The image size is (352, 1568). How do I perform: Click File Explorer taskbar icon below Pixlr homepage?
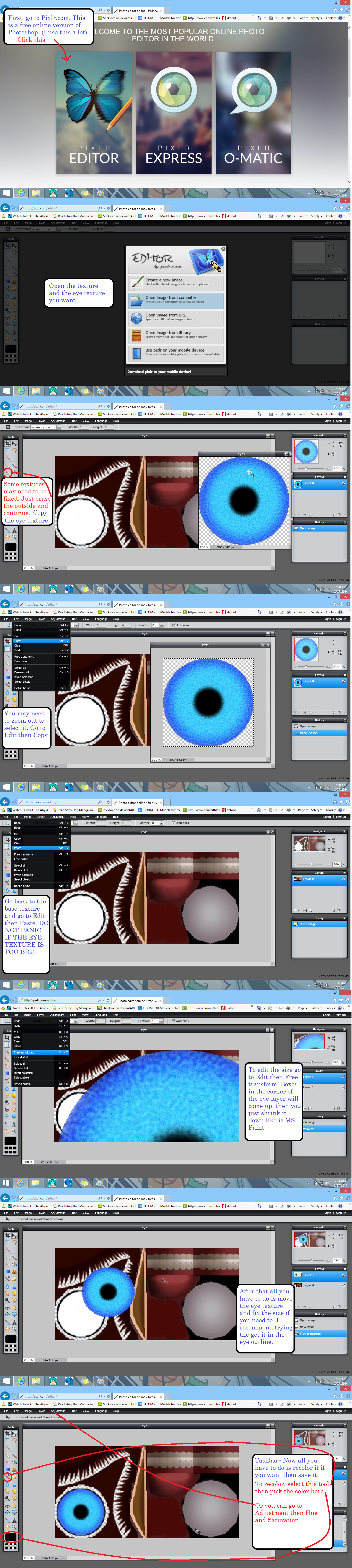coord(37,193)
